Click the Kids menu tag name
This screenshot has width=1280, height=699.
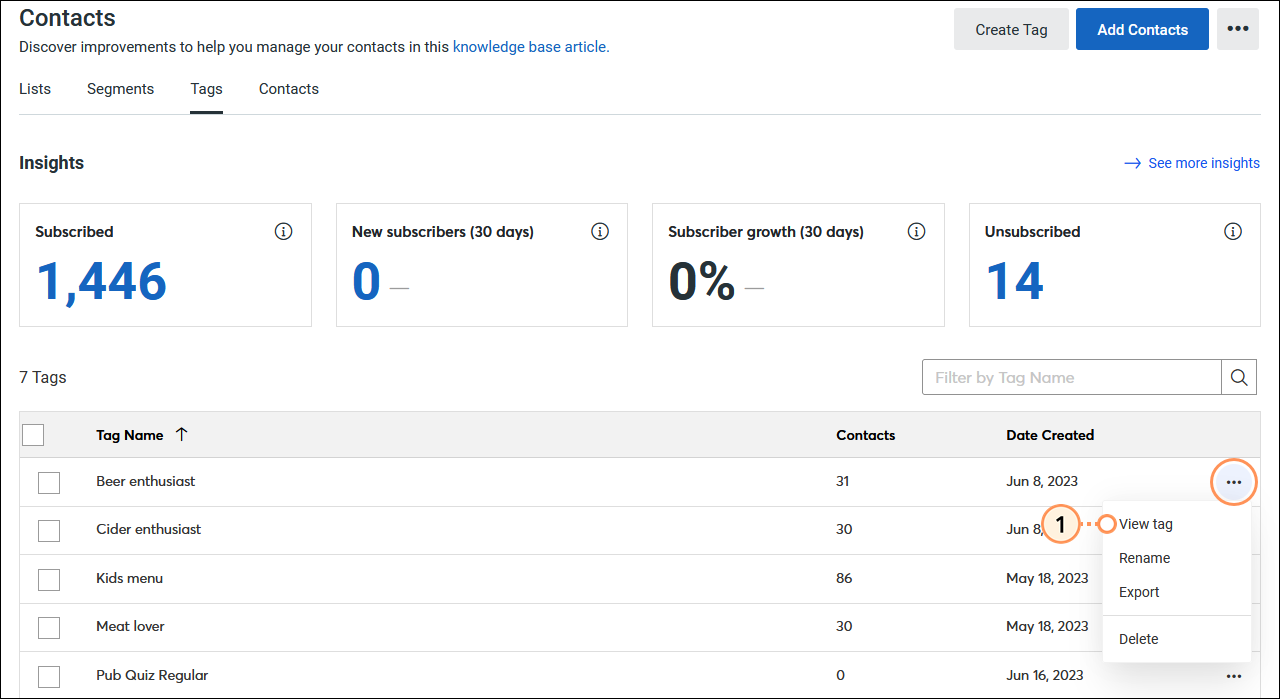coord(130,578)
